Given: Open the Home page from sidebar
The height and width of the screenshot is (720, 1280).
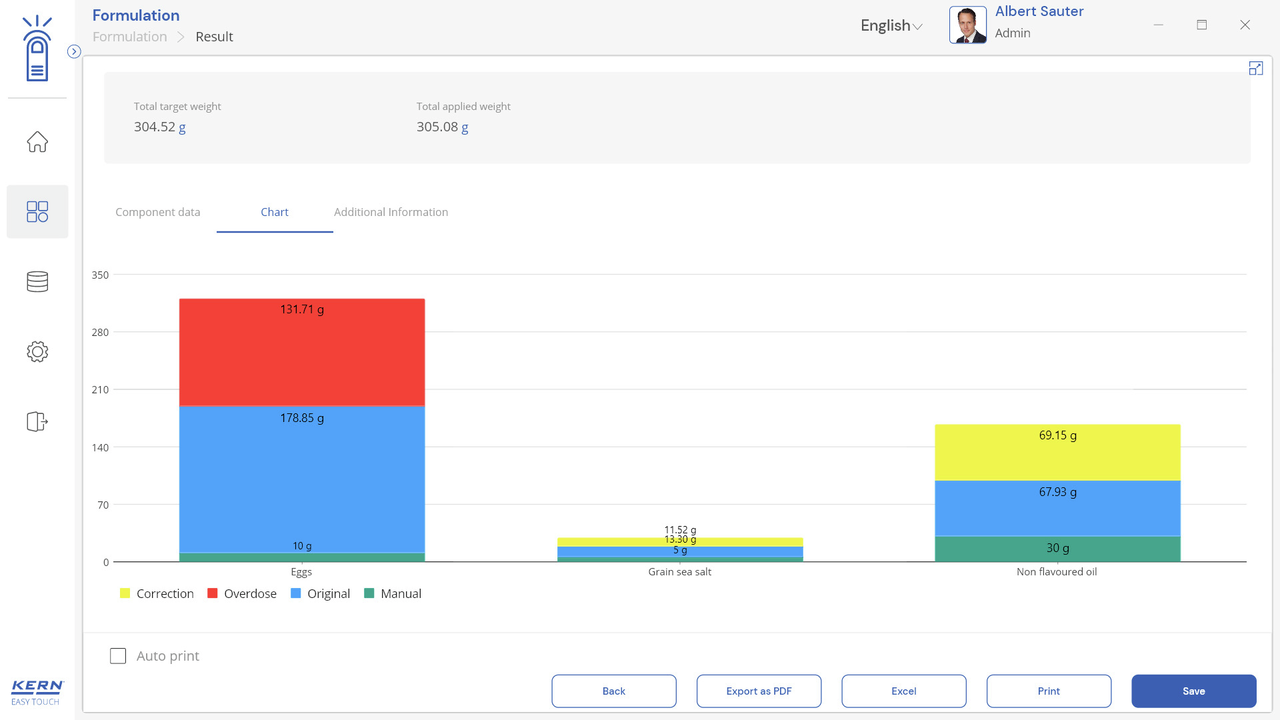Looking at the screenshot, I should coord(37,142).
